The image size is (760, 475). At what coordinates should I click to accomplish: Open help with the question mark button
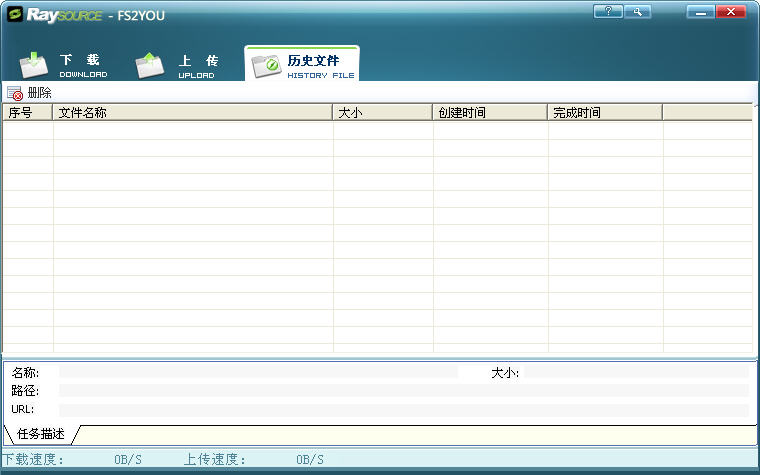coord(608,11)
